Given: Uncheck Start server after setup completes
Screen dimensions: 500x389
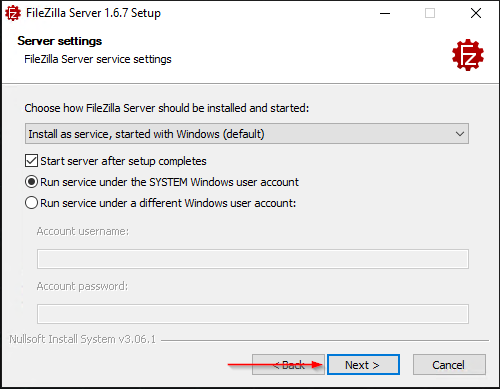Looking at the screenshot, I should pyautogui.click(x=31, y=161).
